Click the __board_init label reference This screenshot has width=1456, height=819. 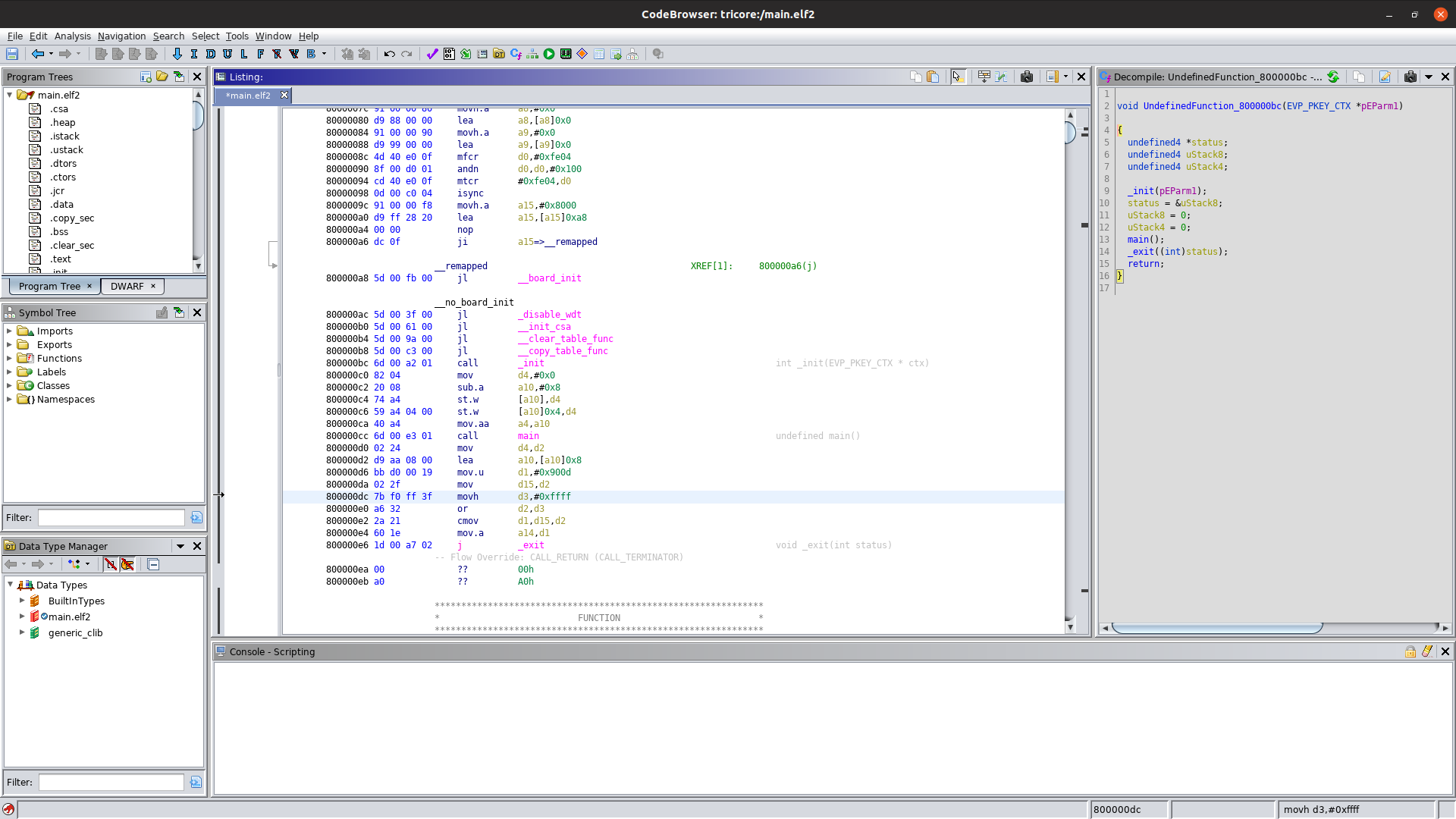click(x=549, y=278)
